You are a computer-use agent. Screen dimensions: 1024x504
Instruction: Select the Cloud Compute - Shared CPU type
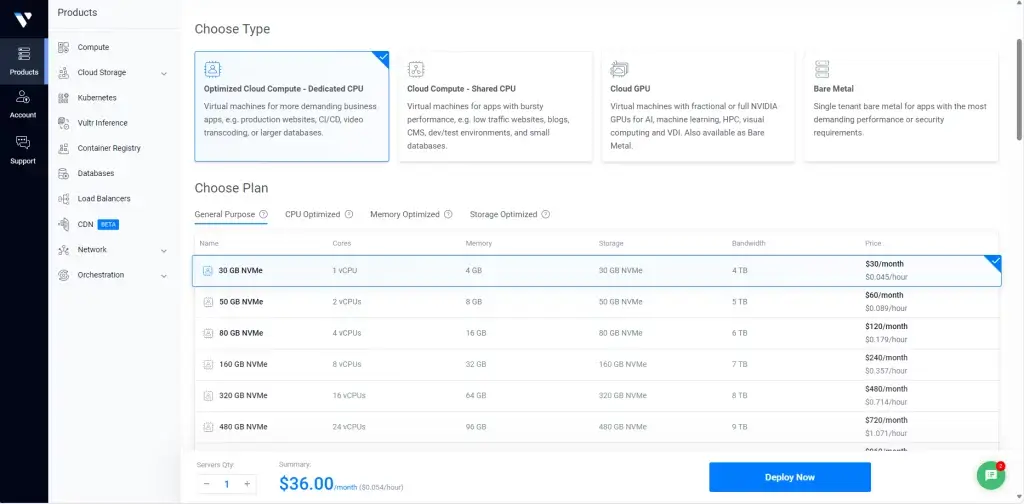point(495,107)
